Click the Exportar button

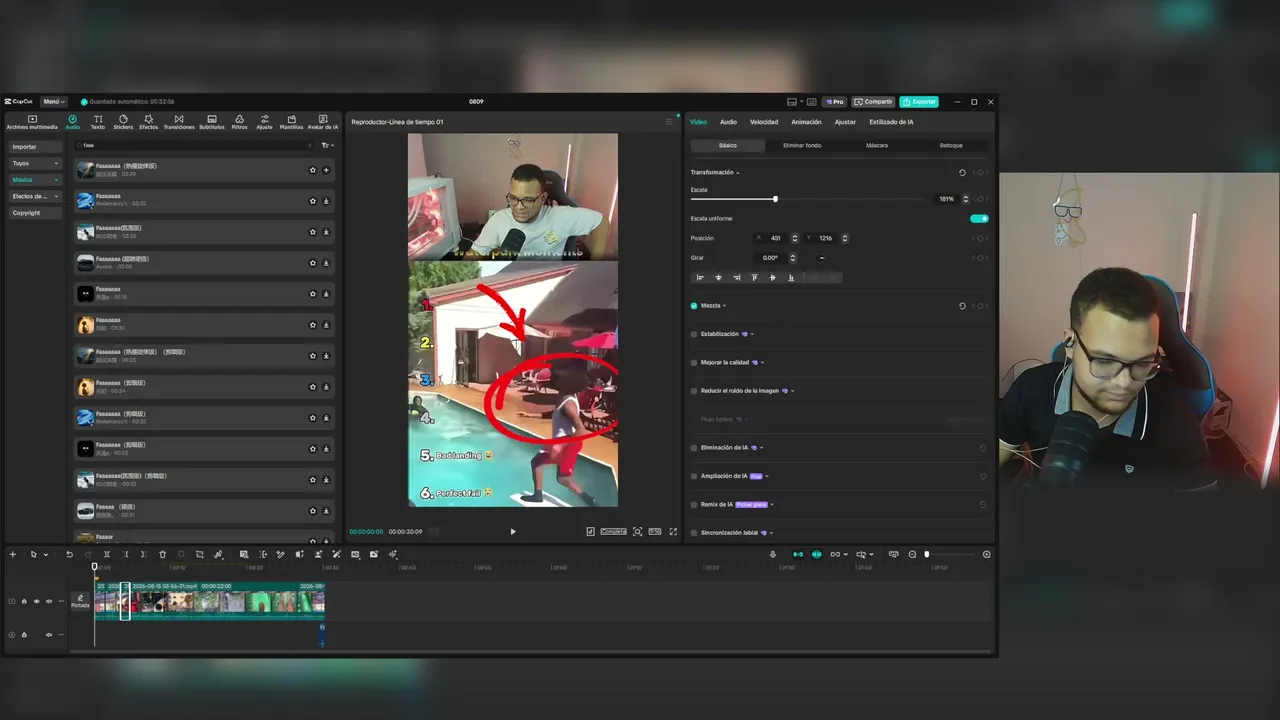pyautogui.click(x=919, y=102)
